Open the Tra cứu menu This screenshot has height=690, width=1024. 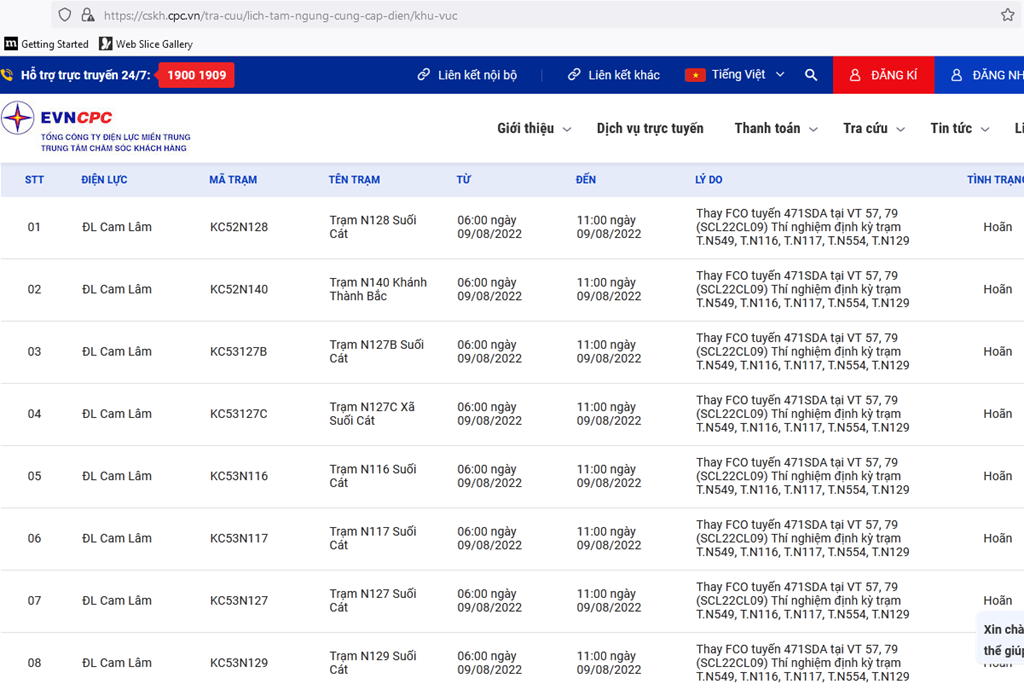point(873,128)
